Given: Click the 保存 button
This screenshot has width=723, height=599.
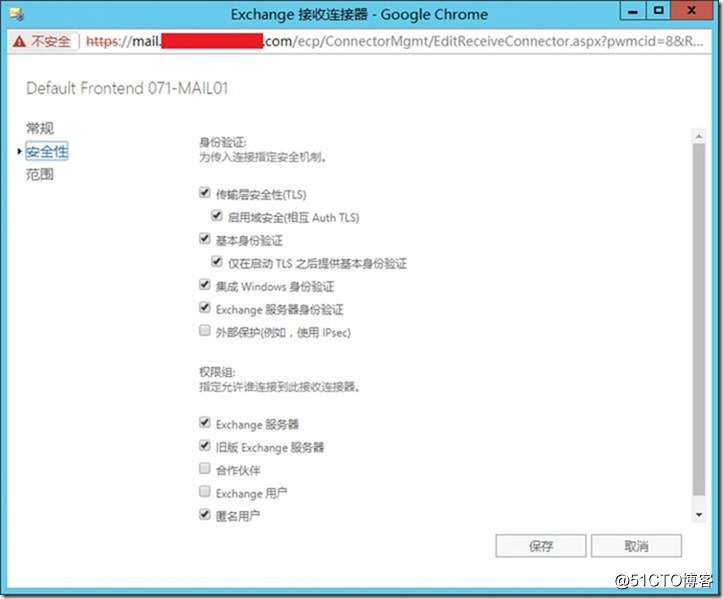Looking at the screenshot, I should (x=541, y=546).
